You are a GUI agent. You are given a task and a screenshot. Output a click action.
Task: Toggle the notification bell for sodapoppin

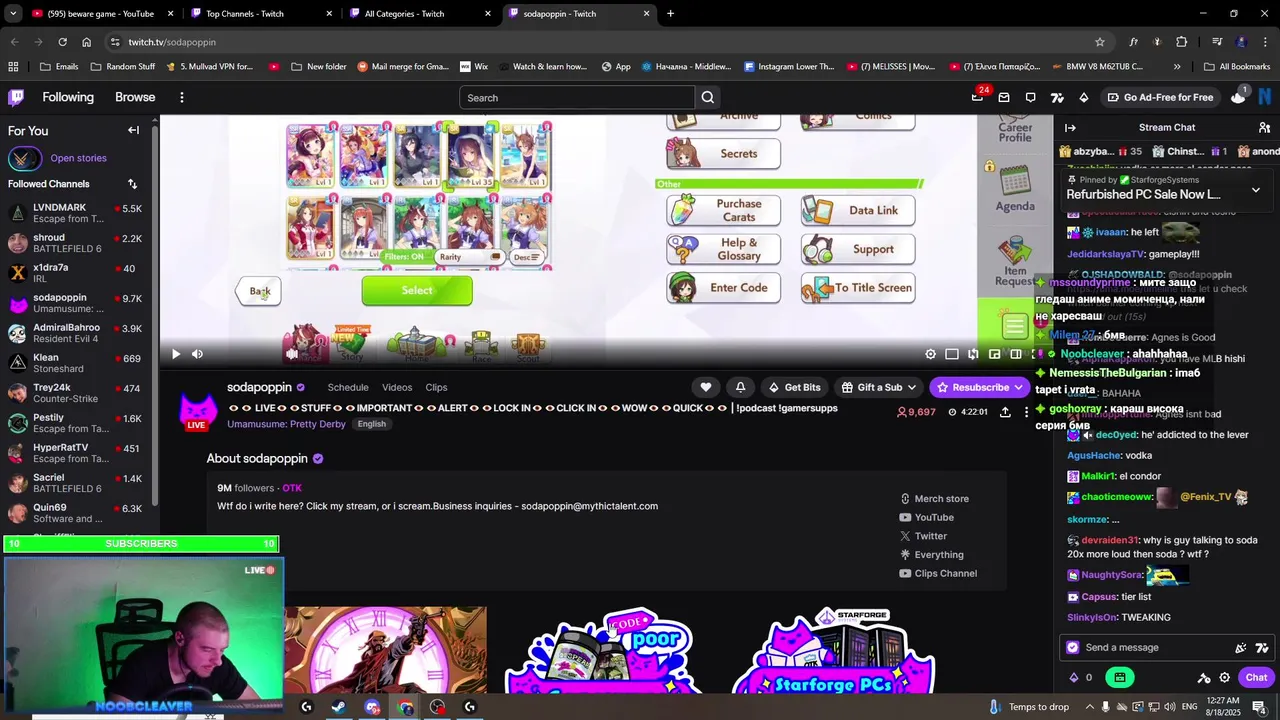coord(740,387)
